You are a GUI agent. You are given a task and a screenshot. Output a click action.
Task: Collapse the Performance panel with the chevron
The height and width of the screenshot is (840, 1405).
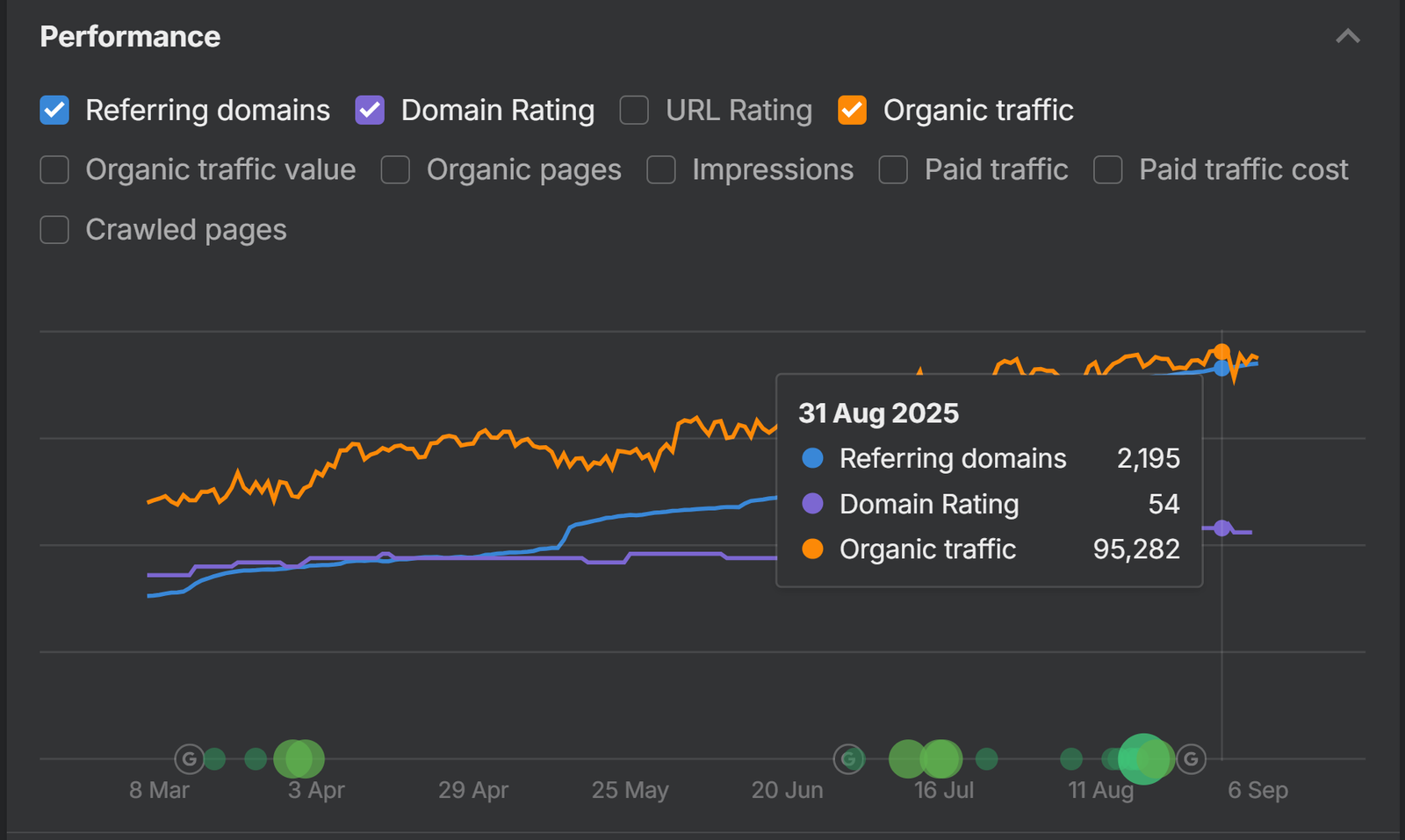tap(1347, 37)
